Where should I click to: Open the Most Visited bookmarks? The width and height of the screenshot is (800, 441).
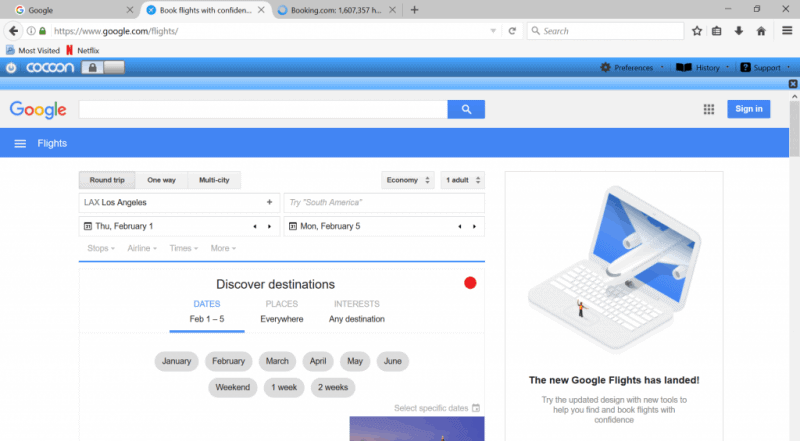point(33,51)
